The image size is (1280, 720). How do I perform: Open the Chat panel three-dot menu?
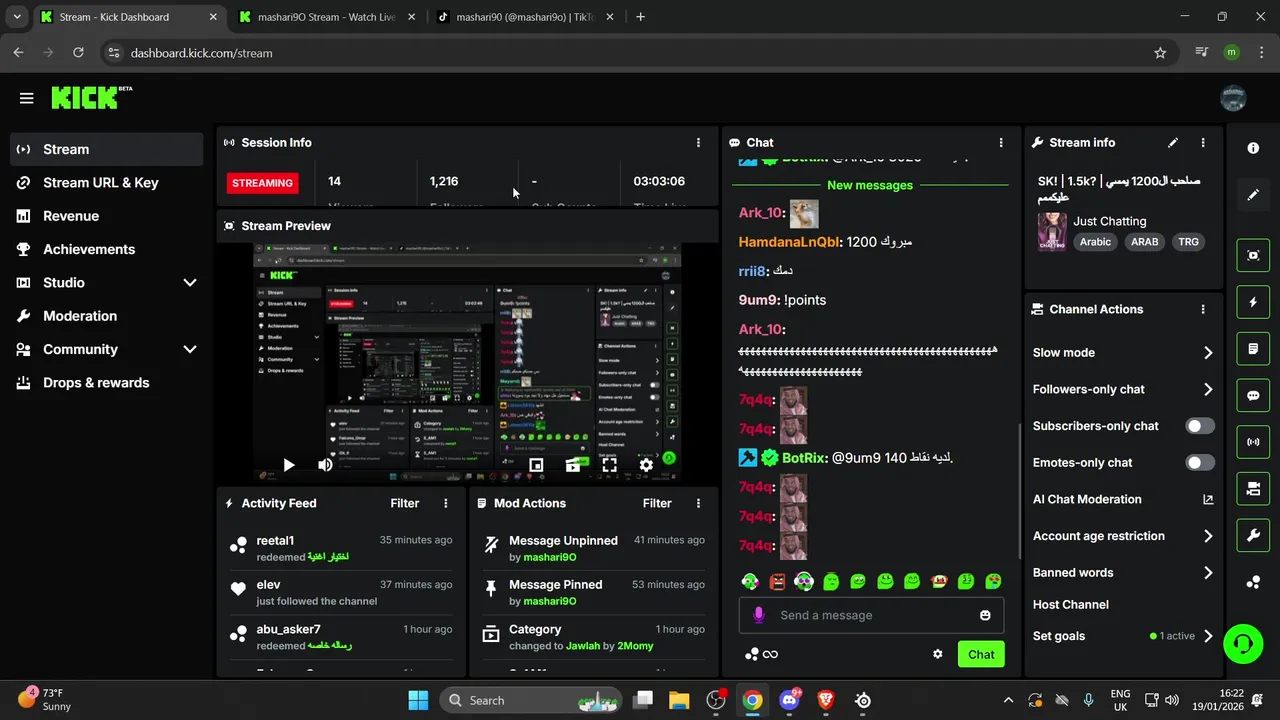point(1001,143)
